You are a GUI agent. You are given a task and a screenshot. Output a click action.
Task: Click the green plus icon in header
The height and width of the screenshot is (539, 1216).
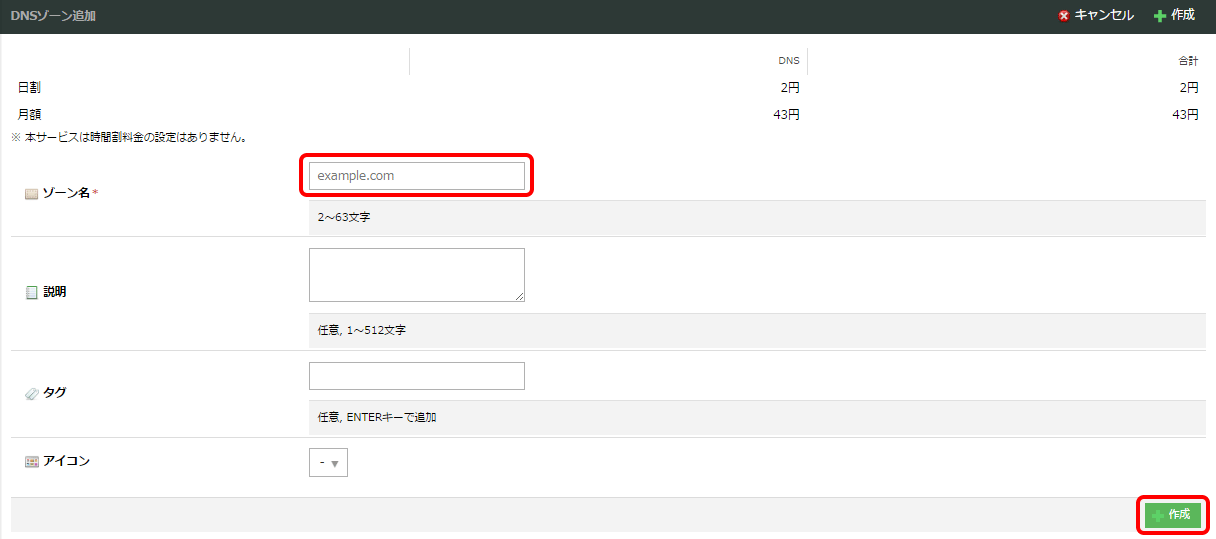[x=1159, y=16]
